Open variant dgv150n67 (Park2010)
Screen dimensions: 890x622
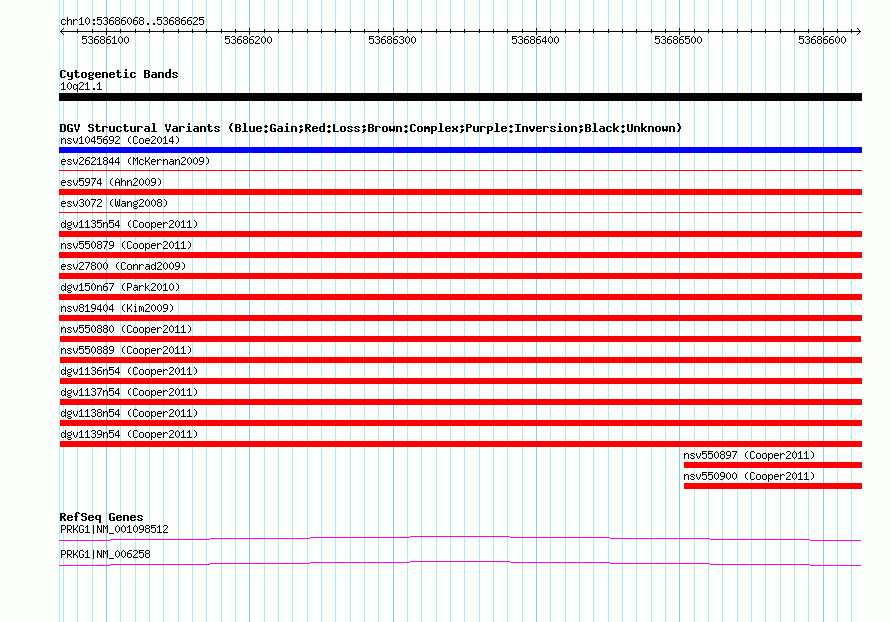point(120,287)
